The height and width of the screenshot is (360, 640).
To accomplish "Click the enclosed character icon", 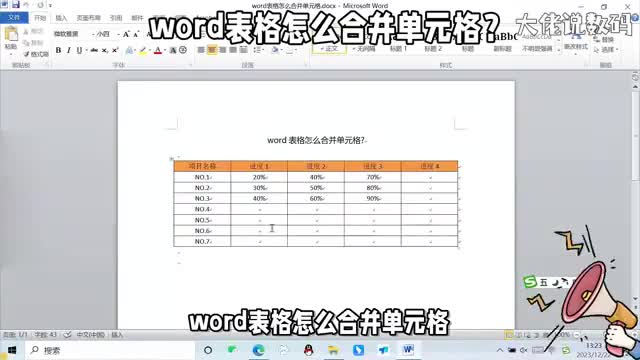I will 183,50.
